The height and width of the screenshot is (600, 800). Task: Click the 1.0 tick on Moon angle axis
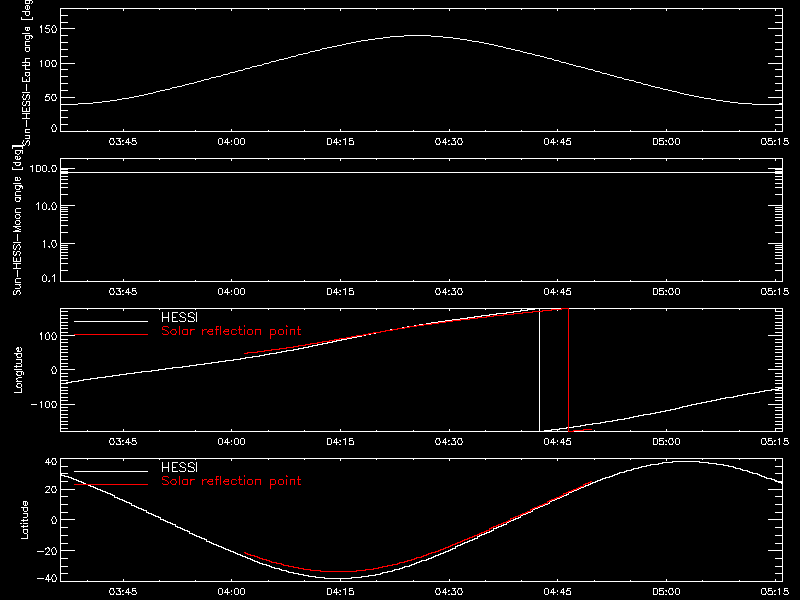(49, 244)
